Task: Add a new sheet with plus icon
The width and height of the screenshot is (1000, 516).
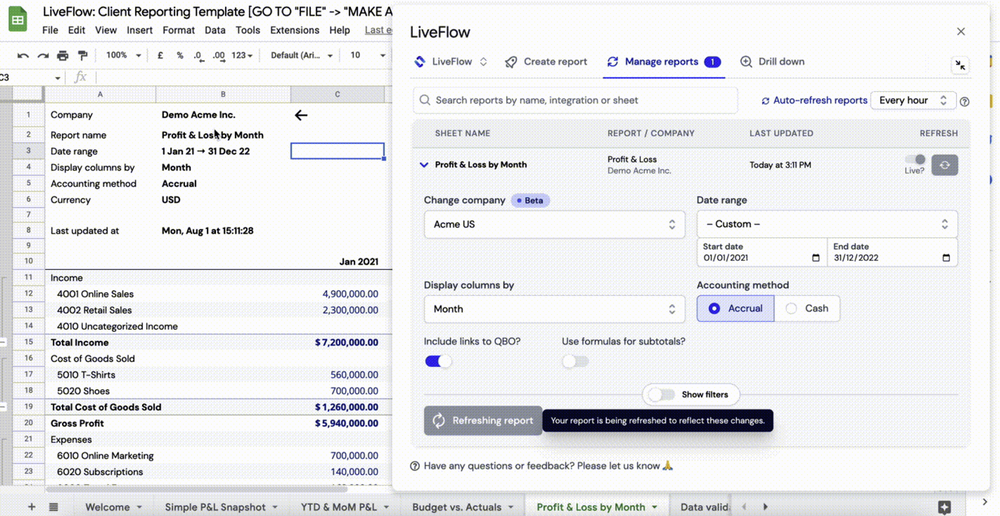Action: coord(31,506)
